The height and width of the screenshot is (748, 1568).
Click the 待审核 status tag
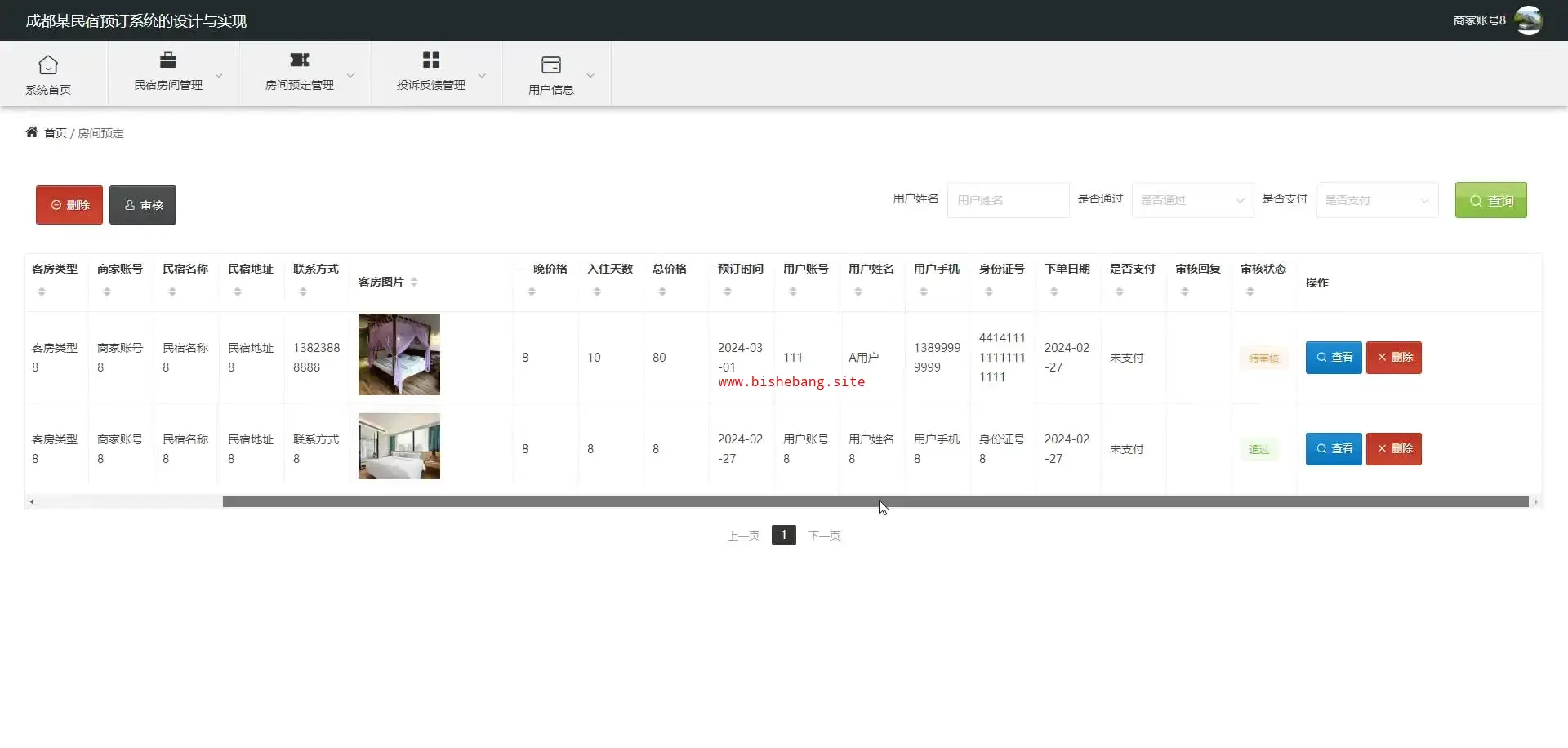tap(1264, 358)
